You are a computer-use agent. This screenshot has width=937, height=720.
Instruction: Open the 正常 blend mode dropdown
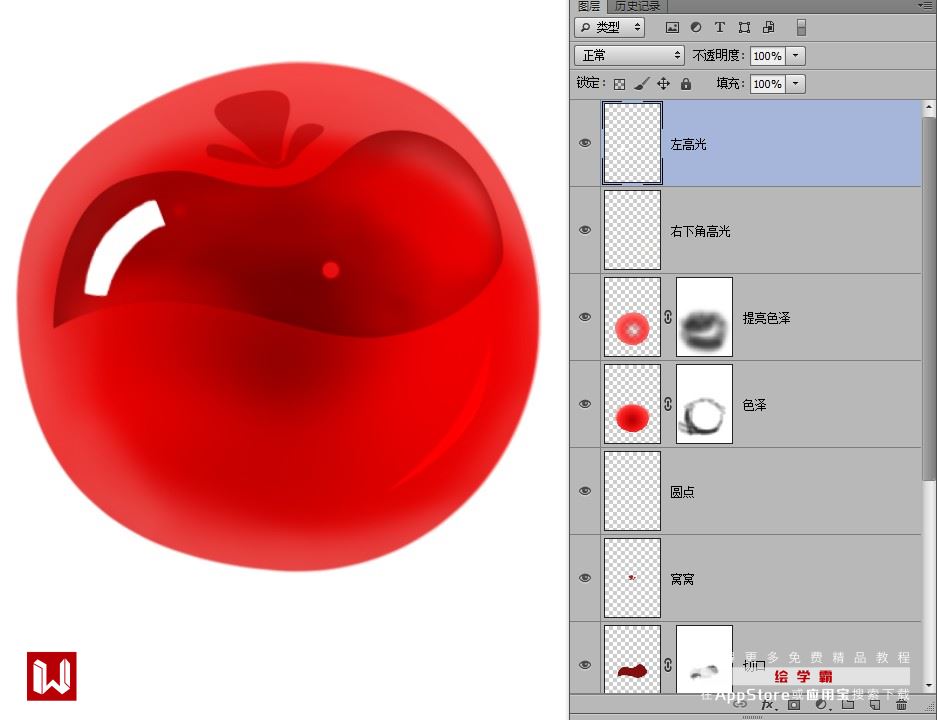629,56
